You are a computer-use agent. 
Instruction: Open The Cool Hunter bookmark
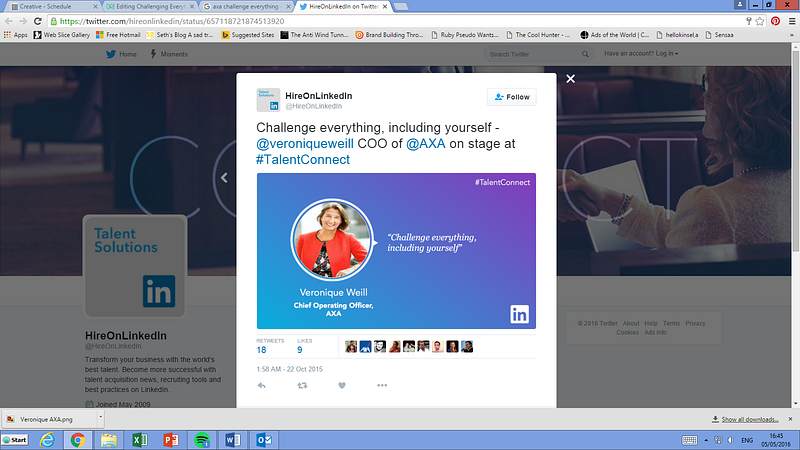pyautogui.click(x=538, y=35)
